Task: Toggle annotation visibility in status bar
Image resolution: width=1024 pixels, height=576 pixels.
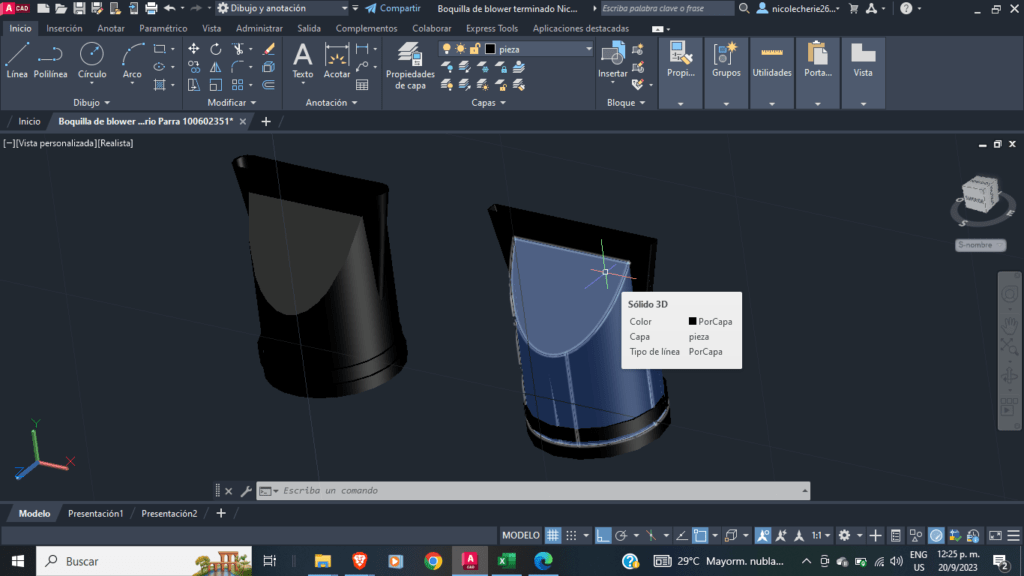Action: click(x=763, y=536)
